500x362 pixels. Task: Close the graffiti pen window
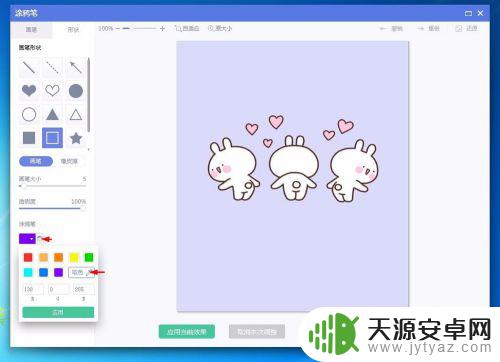tap(480, 13)
